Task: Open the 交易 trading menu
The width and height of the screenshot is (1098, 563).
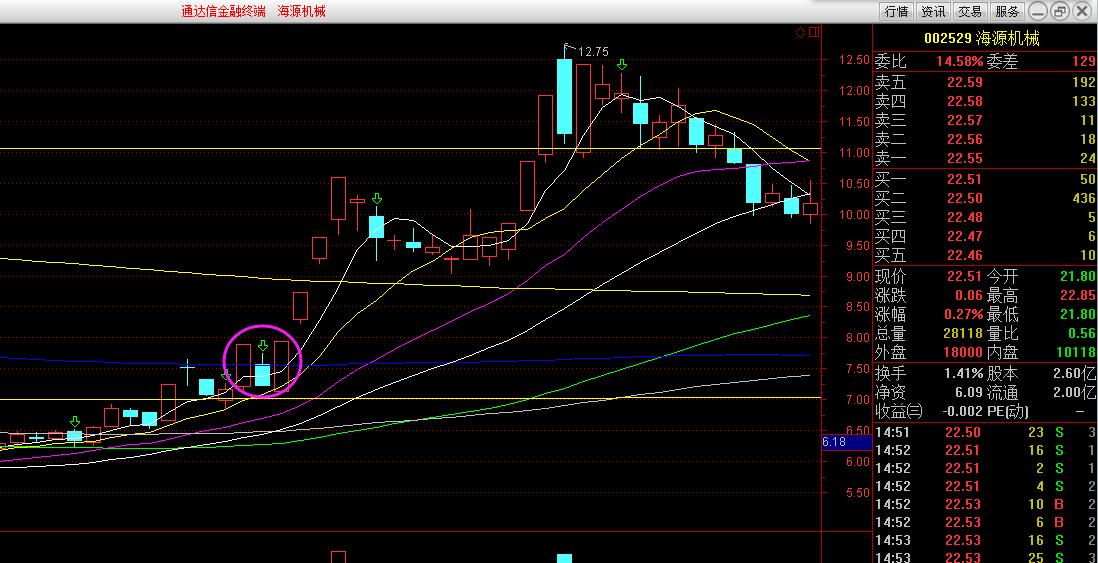Action: click(970, 11)
